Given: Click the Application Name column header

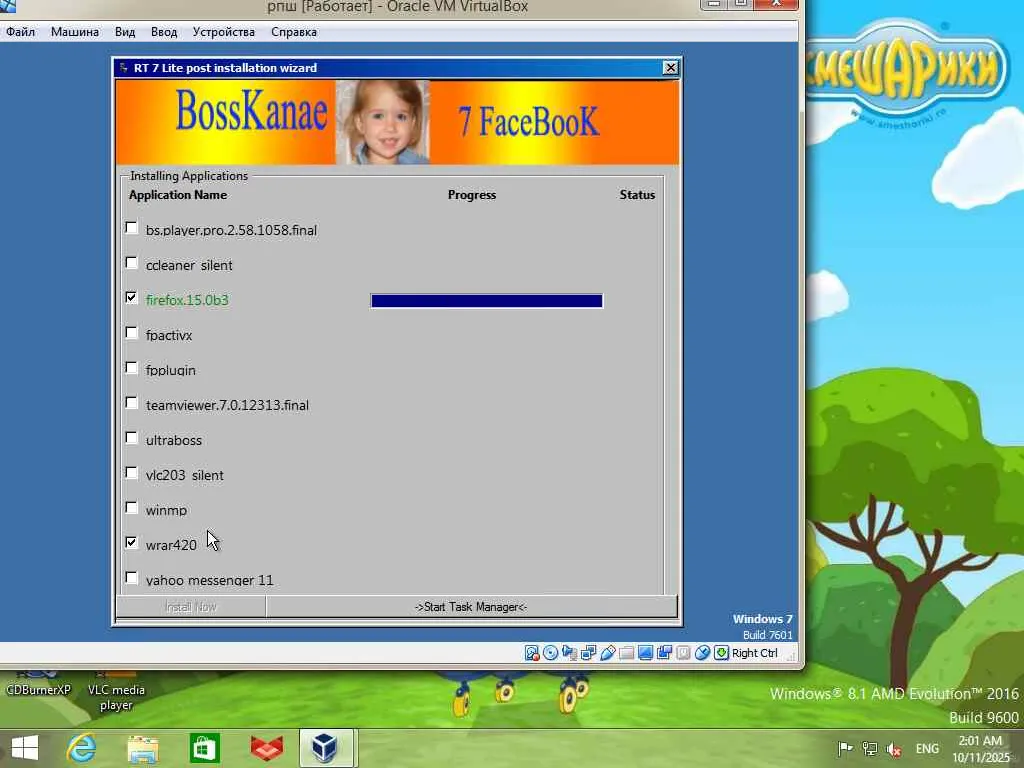Looking at the screenshot, I should (x=178, y=195).
